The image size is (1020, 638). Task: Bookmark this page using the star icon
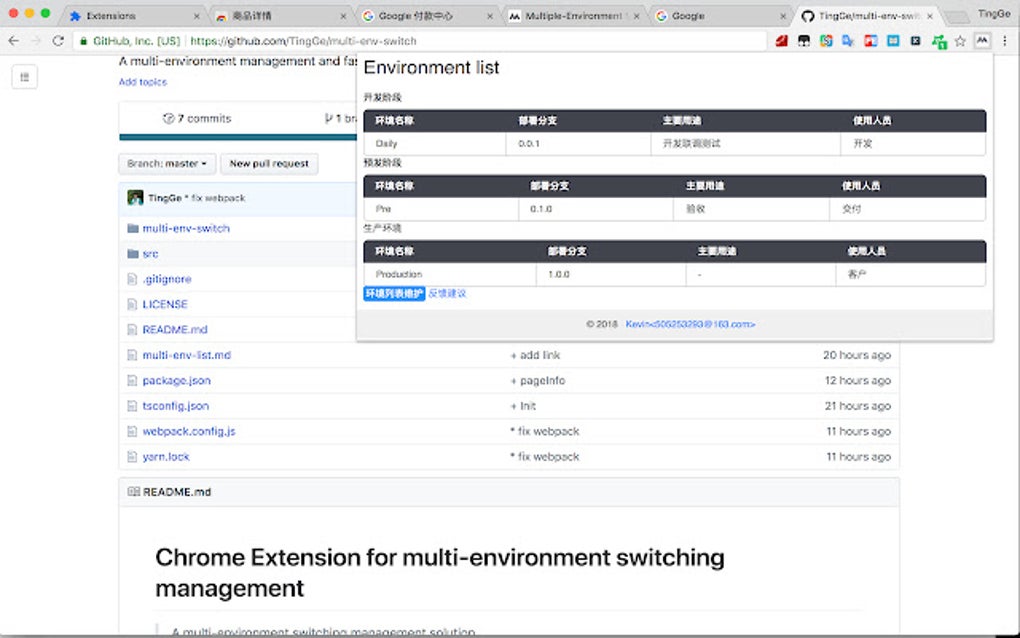[x=962, y=42]
